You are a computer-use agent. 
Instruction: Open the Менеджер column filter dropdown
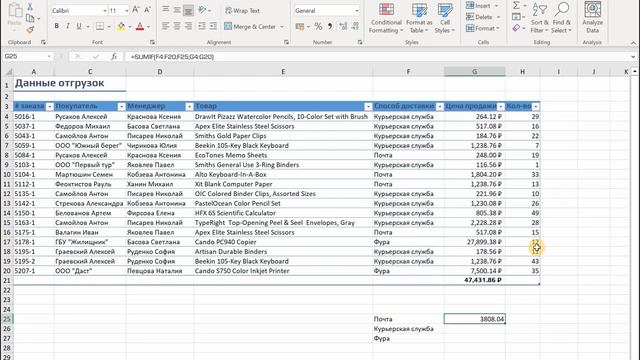click(x=189, y=107)
